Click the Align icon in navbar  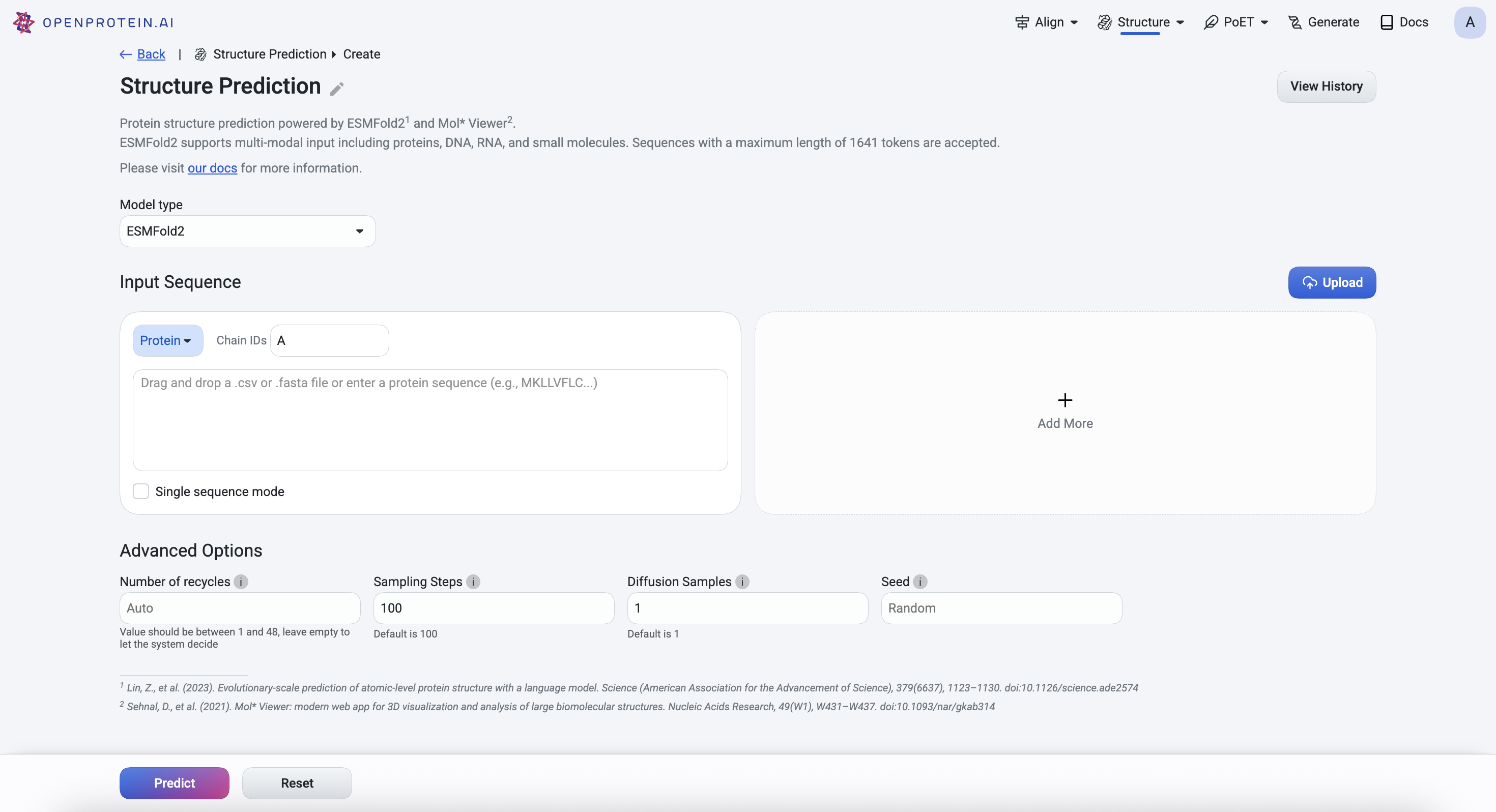coord(1022,22)
